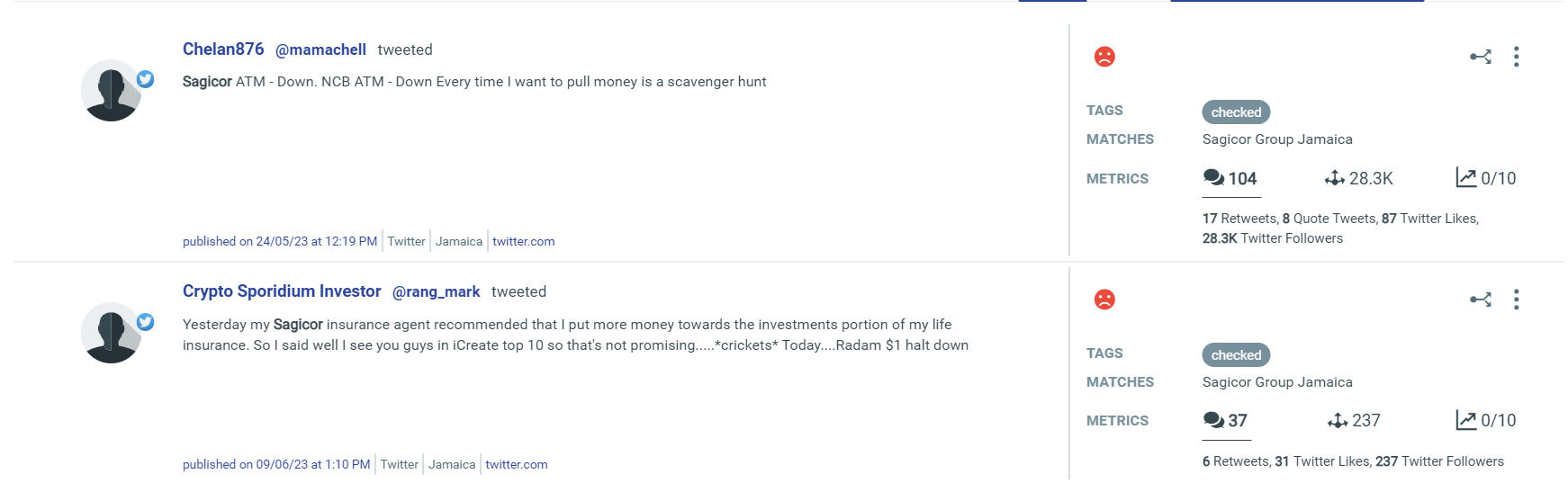
Task: Open the three-dot menu for Chelan876's tweet
Action: (1517, 57)
